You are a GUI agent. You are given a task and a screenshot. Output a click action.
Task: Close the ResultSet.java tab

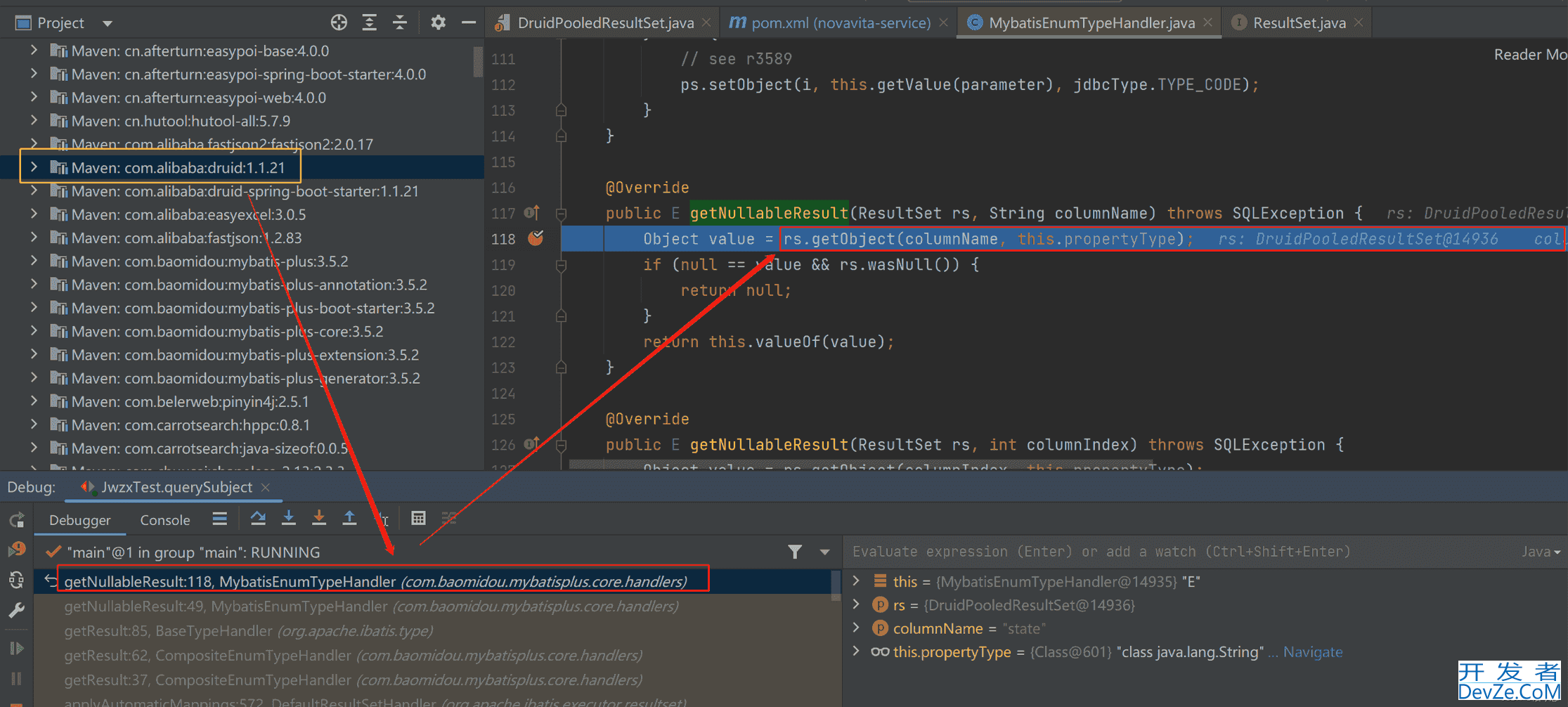pos(1359,23)
